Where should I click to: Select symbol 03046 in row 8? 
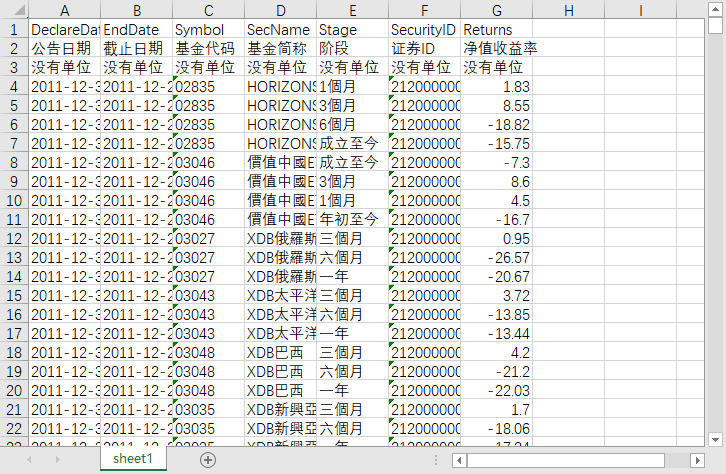point(208,162)
